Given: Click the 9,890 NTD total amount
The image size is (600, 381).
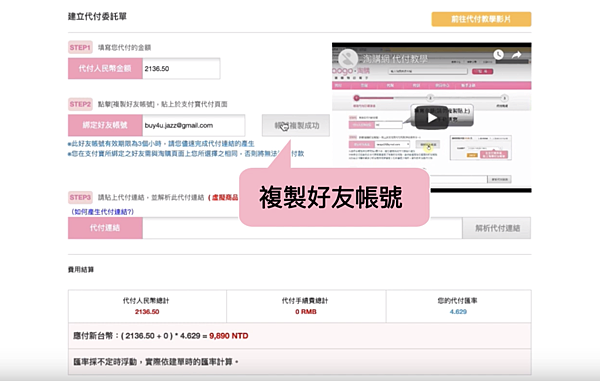Looking at the screenshot, I should pyautogui.click(x=229, y=336).
